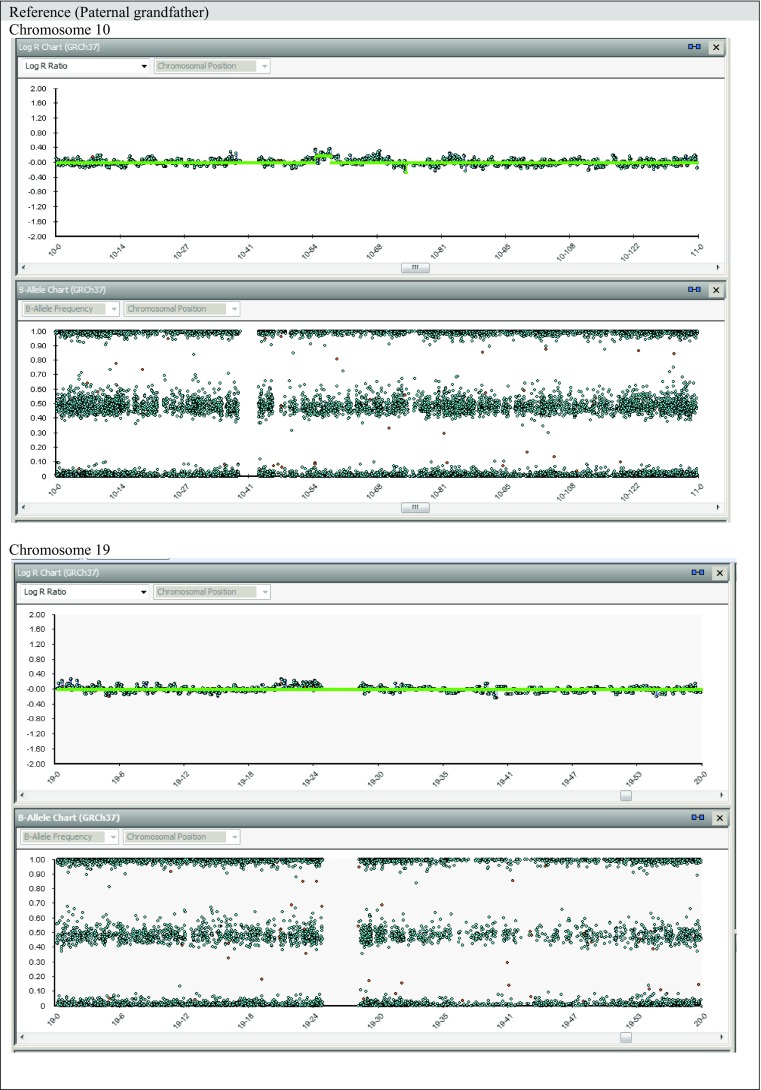Open B-Allele Frequency dropdown for Chromosome 10

70,309
